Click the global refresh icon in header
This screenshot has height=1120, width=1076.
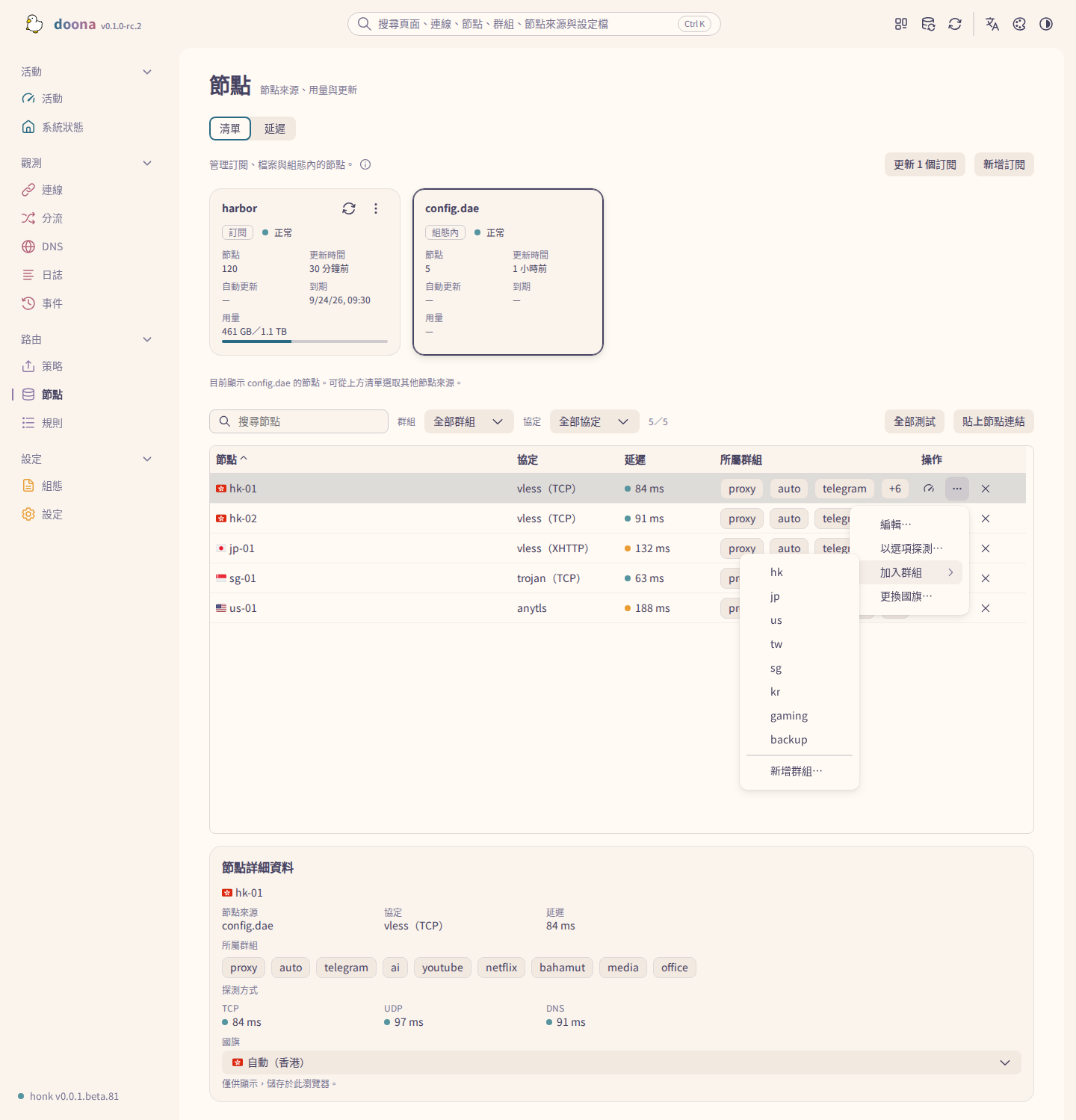(x=955, y=24)
